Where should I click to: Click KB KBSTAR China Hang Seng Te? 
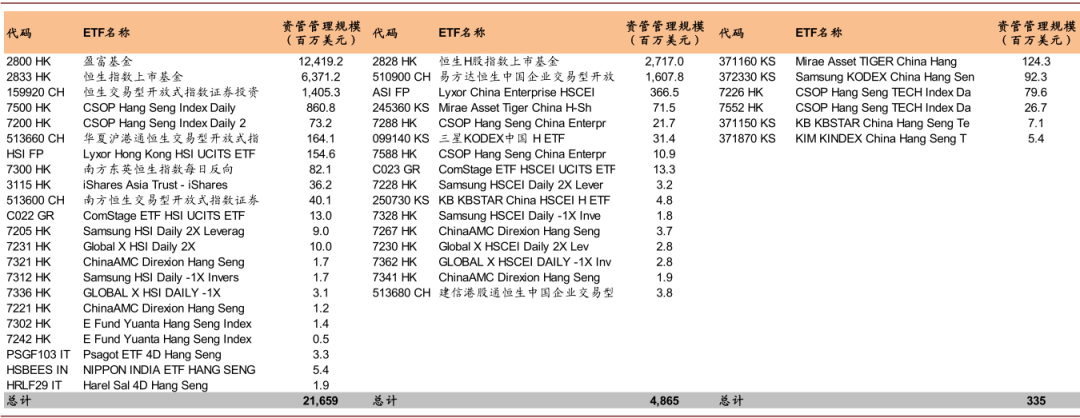[882, 123]
